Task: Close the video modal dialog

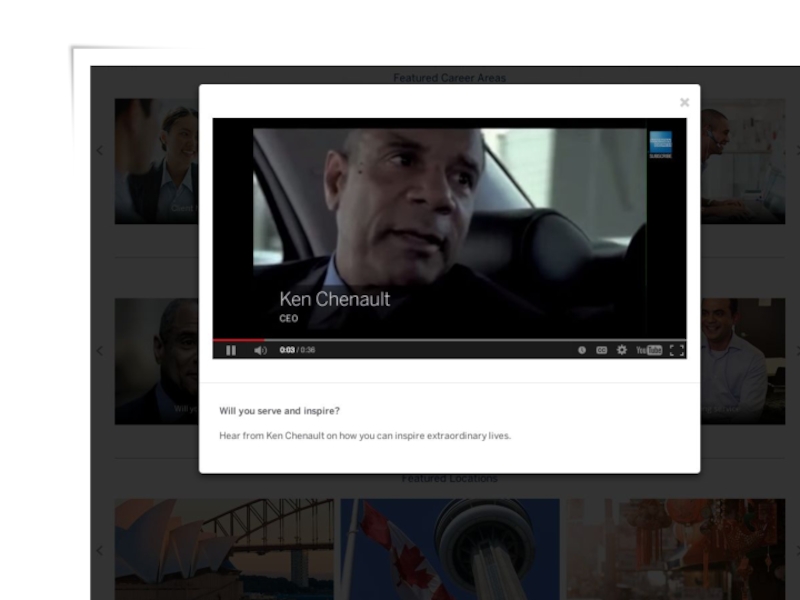Action: click(x=685, y=103)
